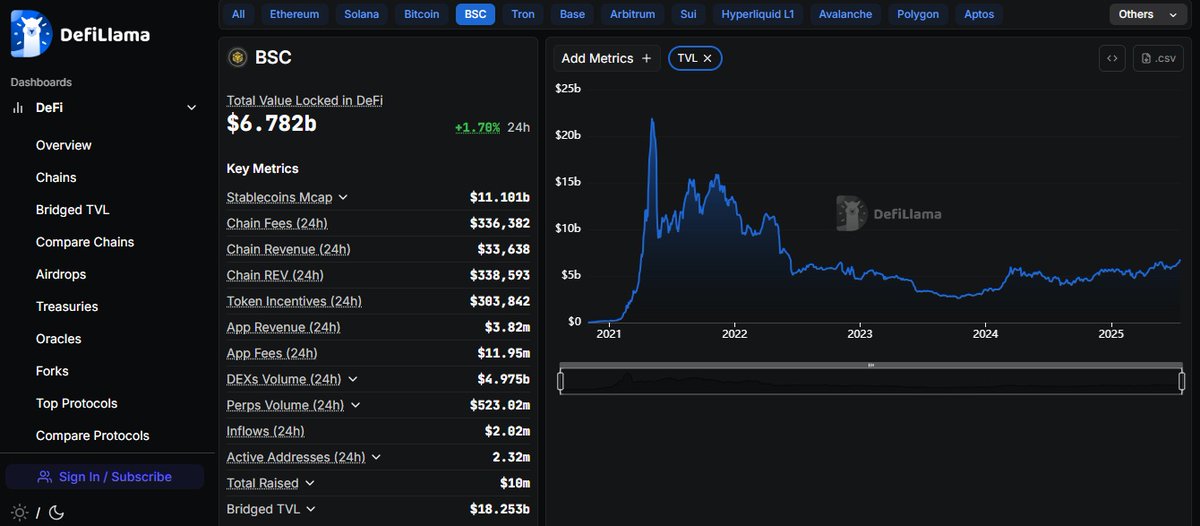1200x526 pixels.
Task: Open the Compare Chains sidebar link
Action: click(x=85, y=242)
